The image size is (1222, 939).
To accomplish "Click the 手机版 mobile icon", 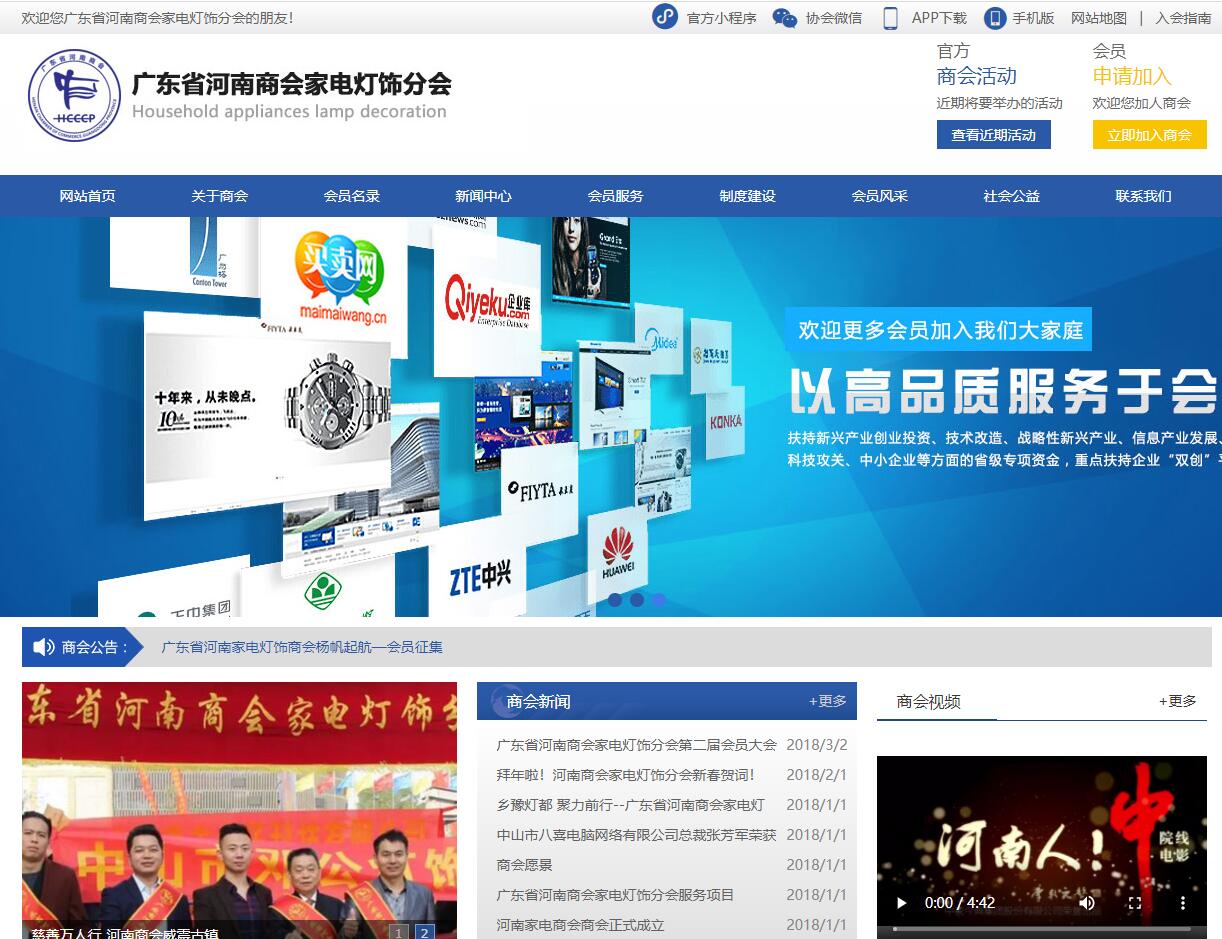I will click(x=994, y=18).
